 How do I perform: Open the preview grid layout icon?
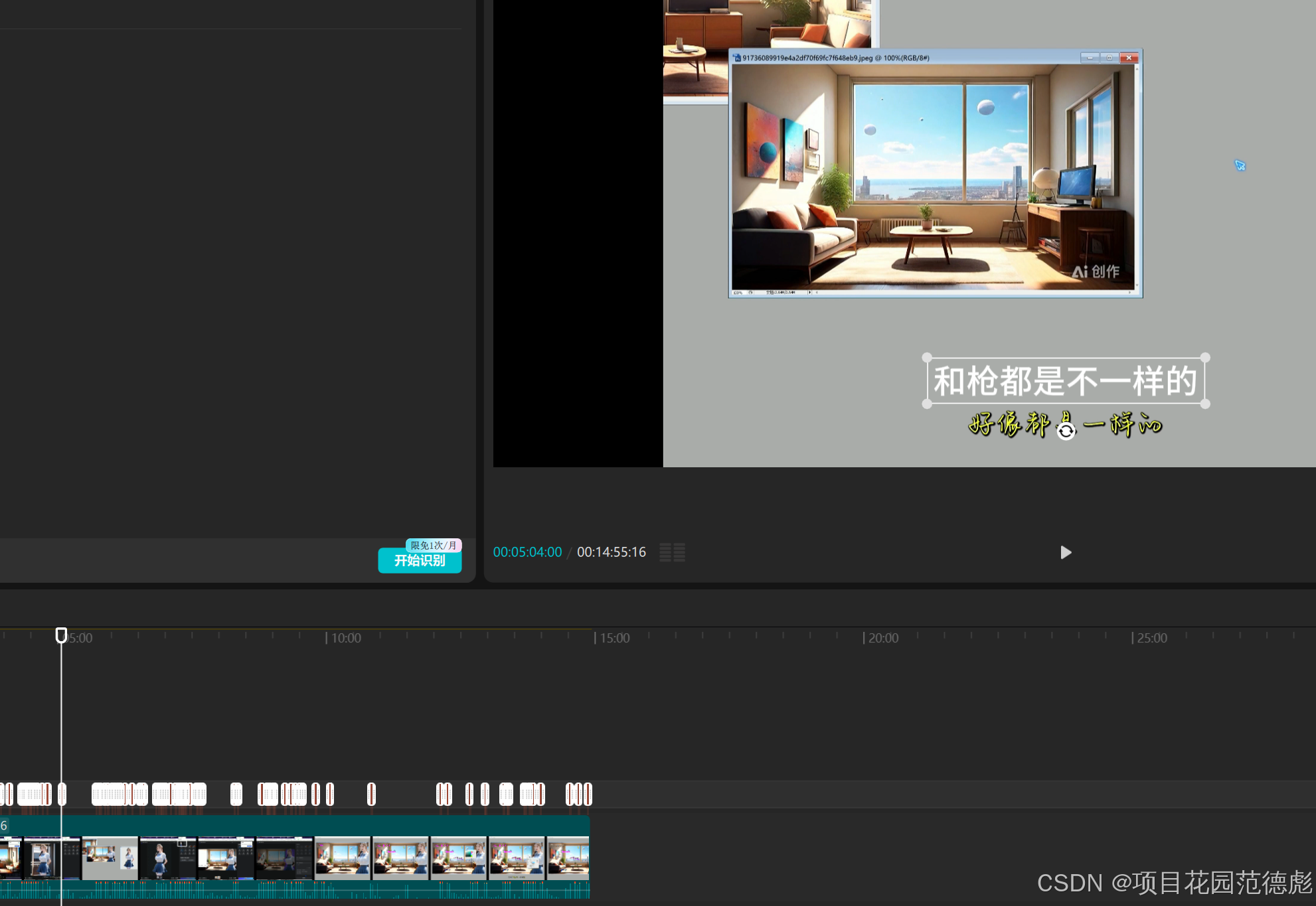pos(672,552)
